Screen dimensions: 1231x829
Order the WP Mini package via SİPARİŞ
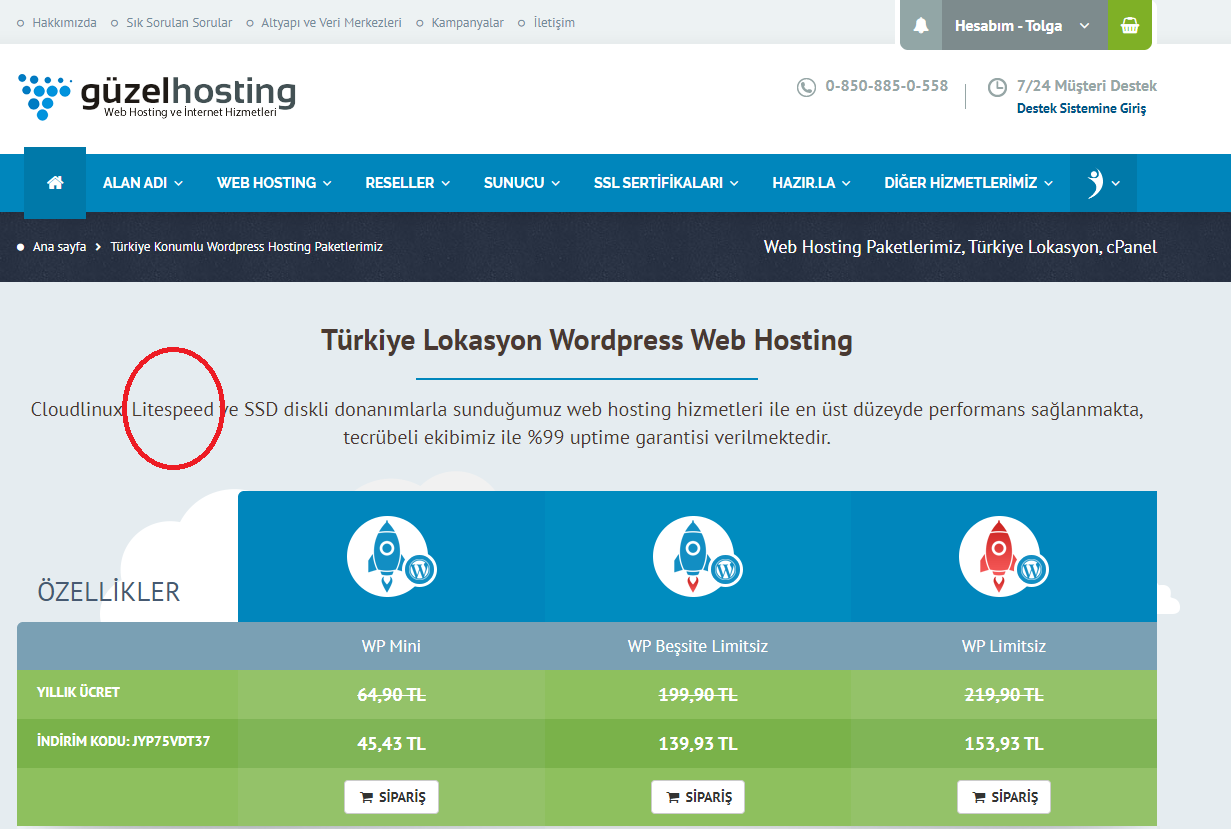click(392, 797)
